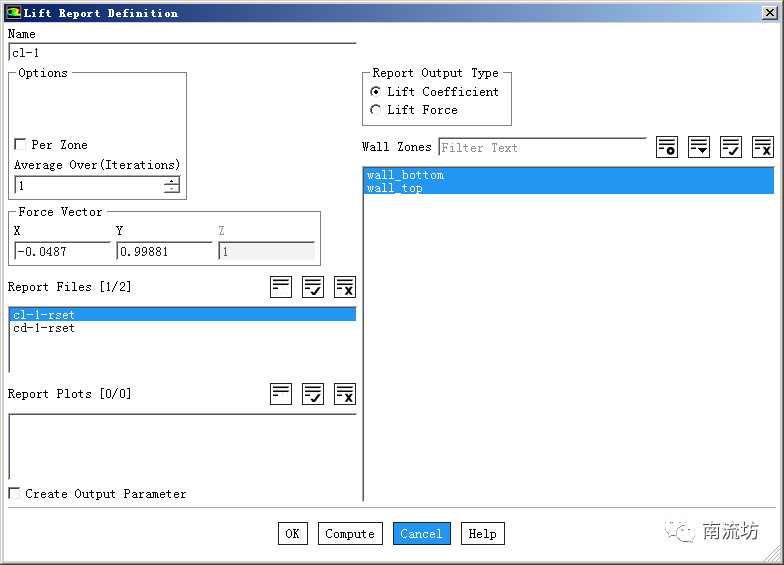The height and width of the screenshot is (565, 784).
Task: Deselect all Report Files icon
Action: pos(345,287)
